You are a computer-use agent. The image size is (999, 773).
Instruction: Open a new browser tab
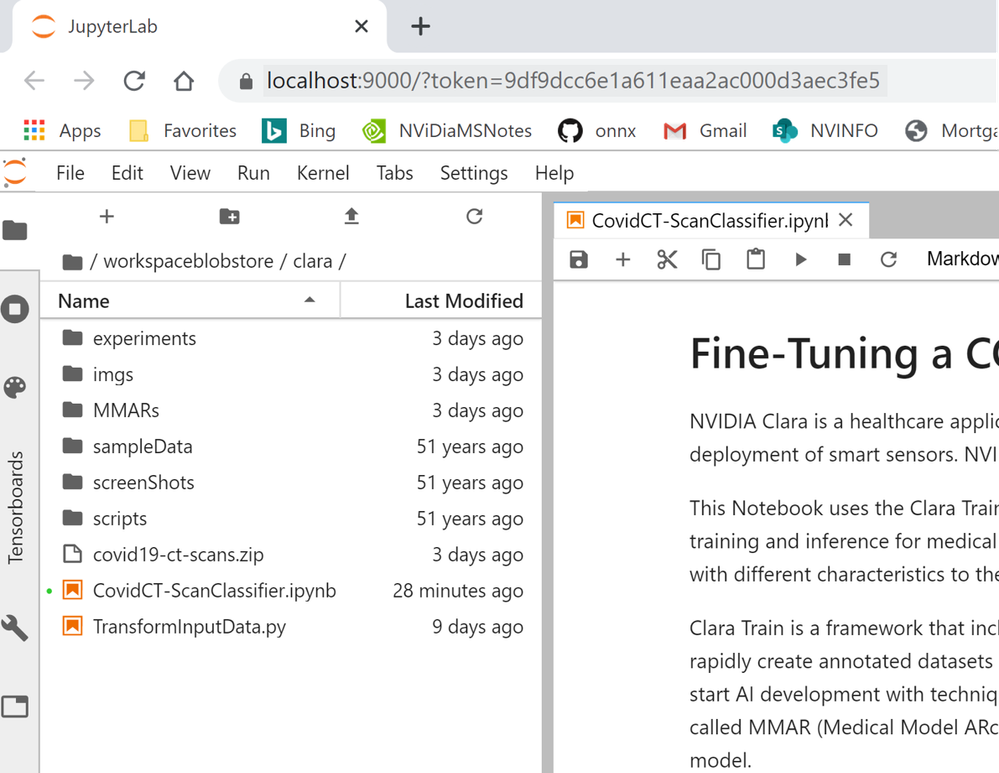(420, 26)
